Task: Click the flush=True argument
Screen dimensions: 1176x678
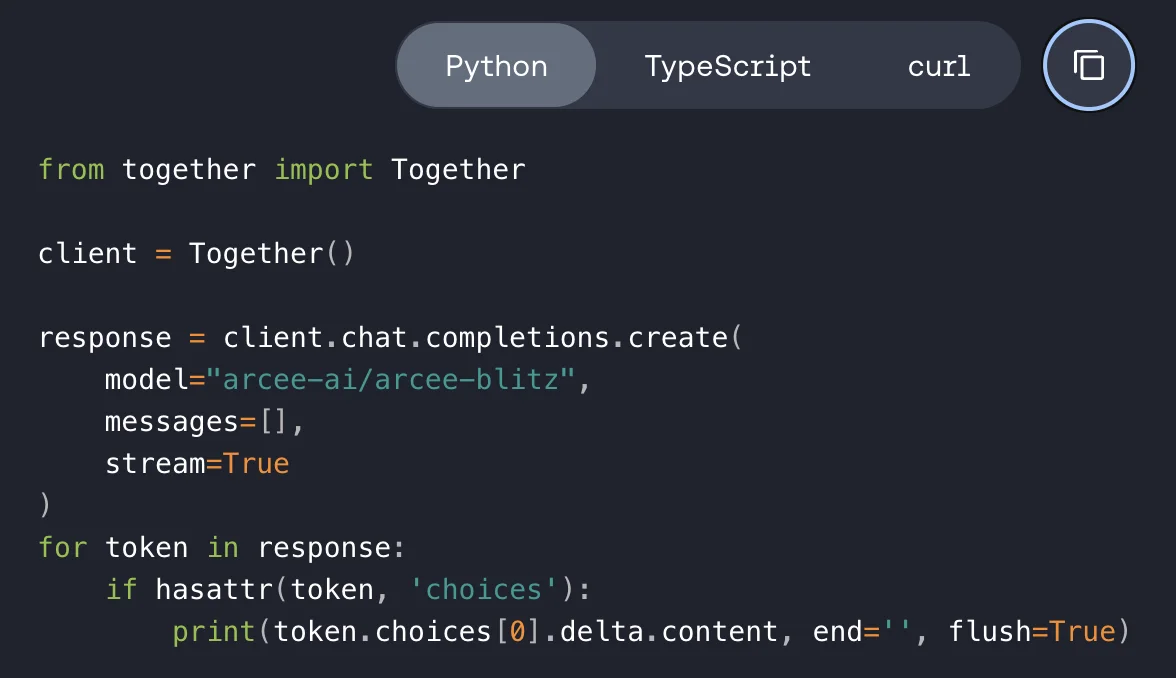Action: [x=1032, y=632]
